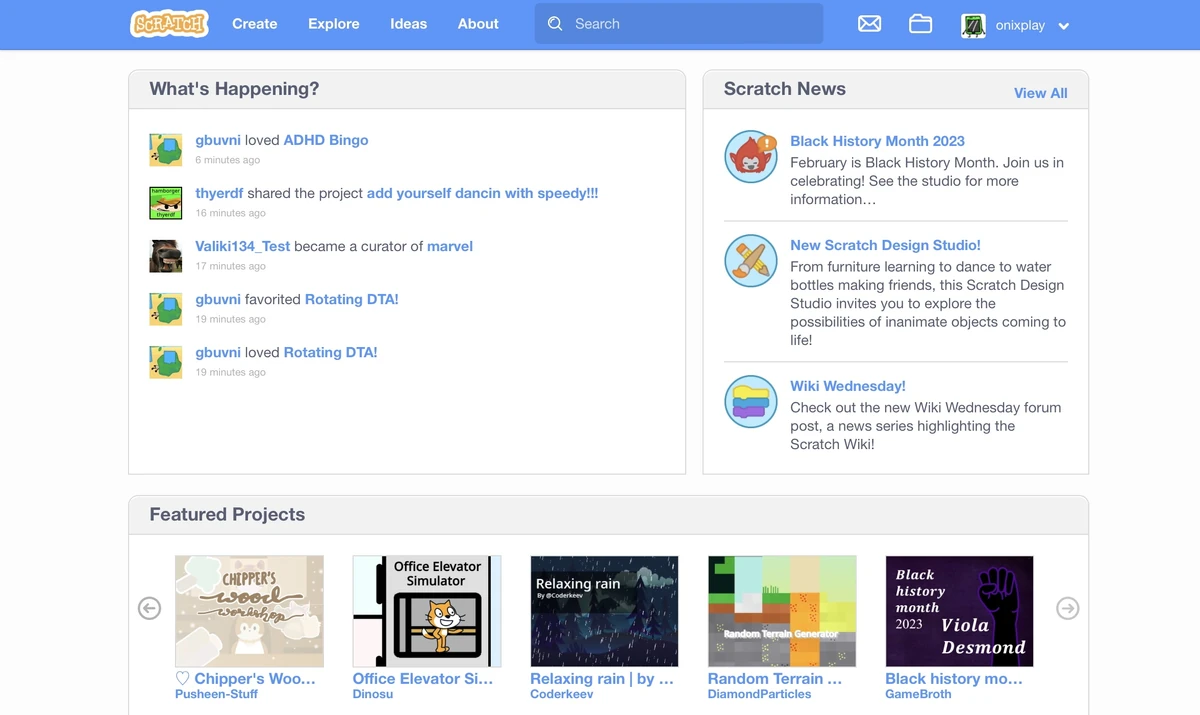
Task: Open the New Scratch Design Studio! link
Action: (885, 245)
